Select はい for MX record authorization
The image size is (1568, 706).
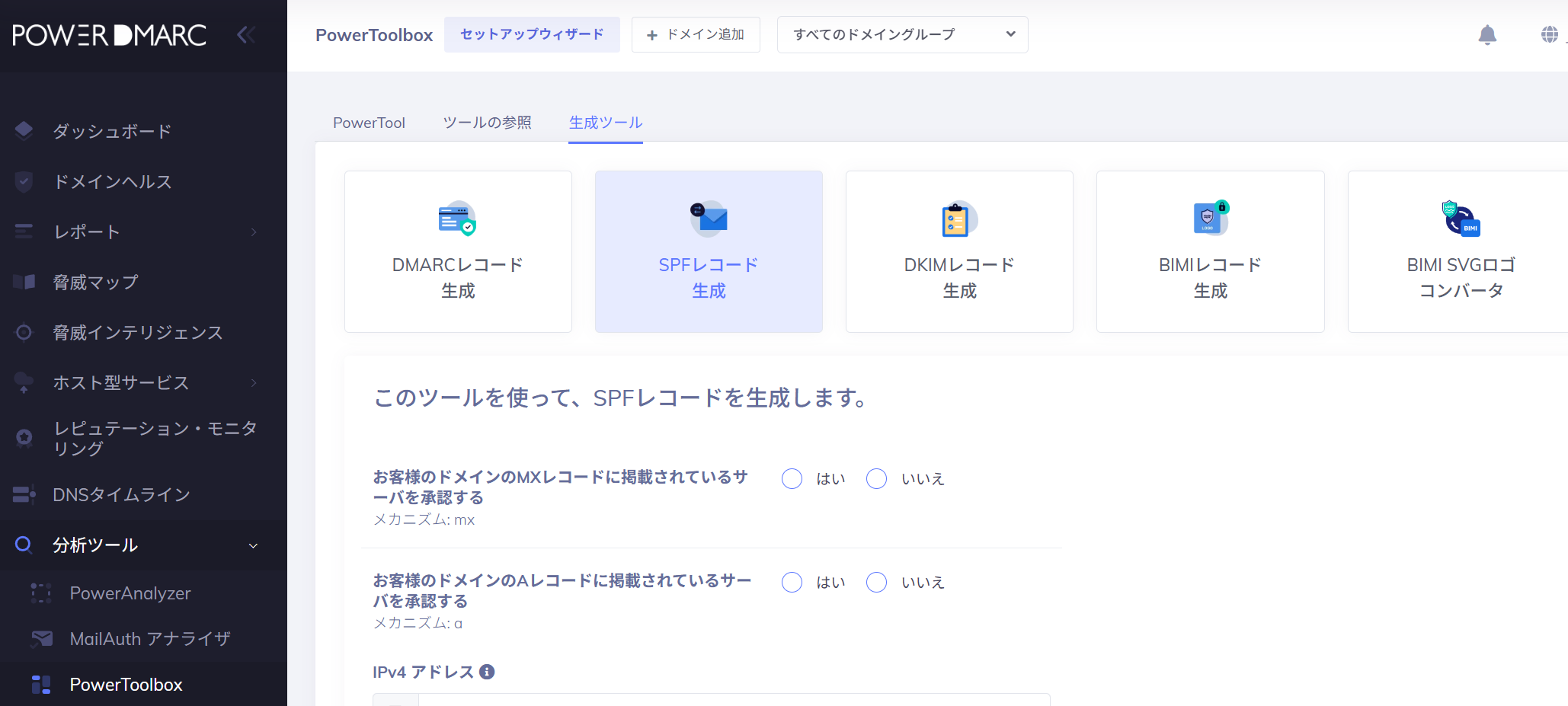(792, 478)
